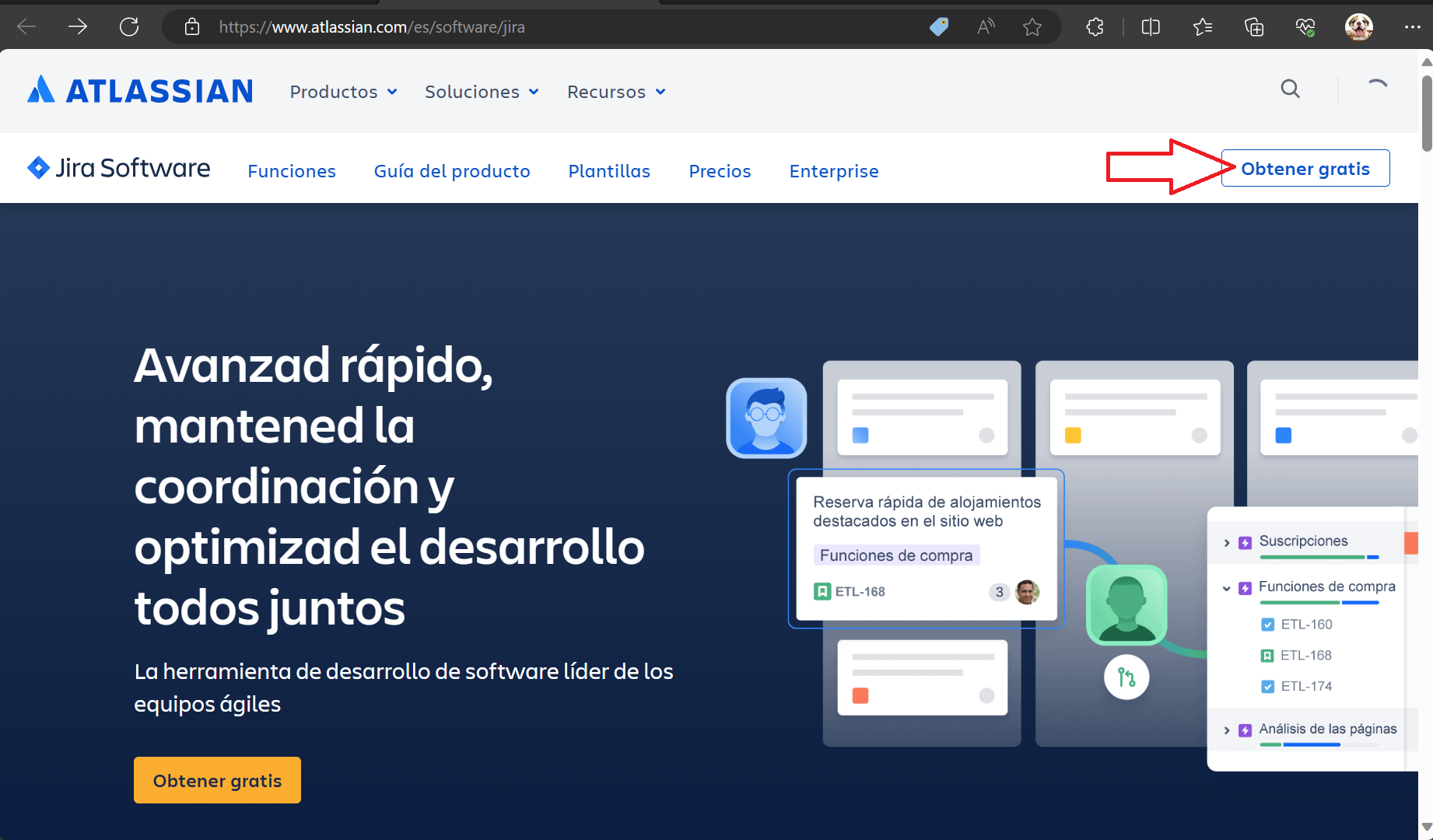
Task: Click the ETL-168 label on the card
Action: coord(860,592)
